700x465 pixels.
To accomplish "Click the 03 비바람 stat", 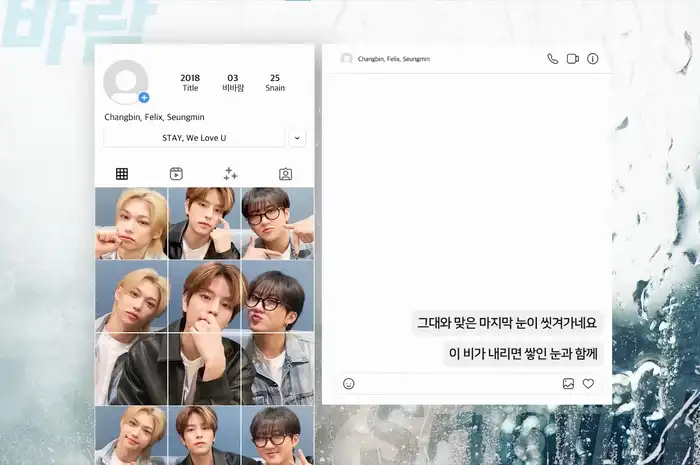I will click(x=233, y=83).
